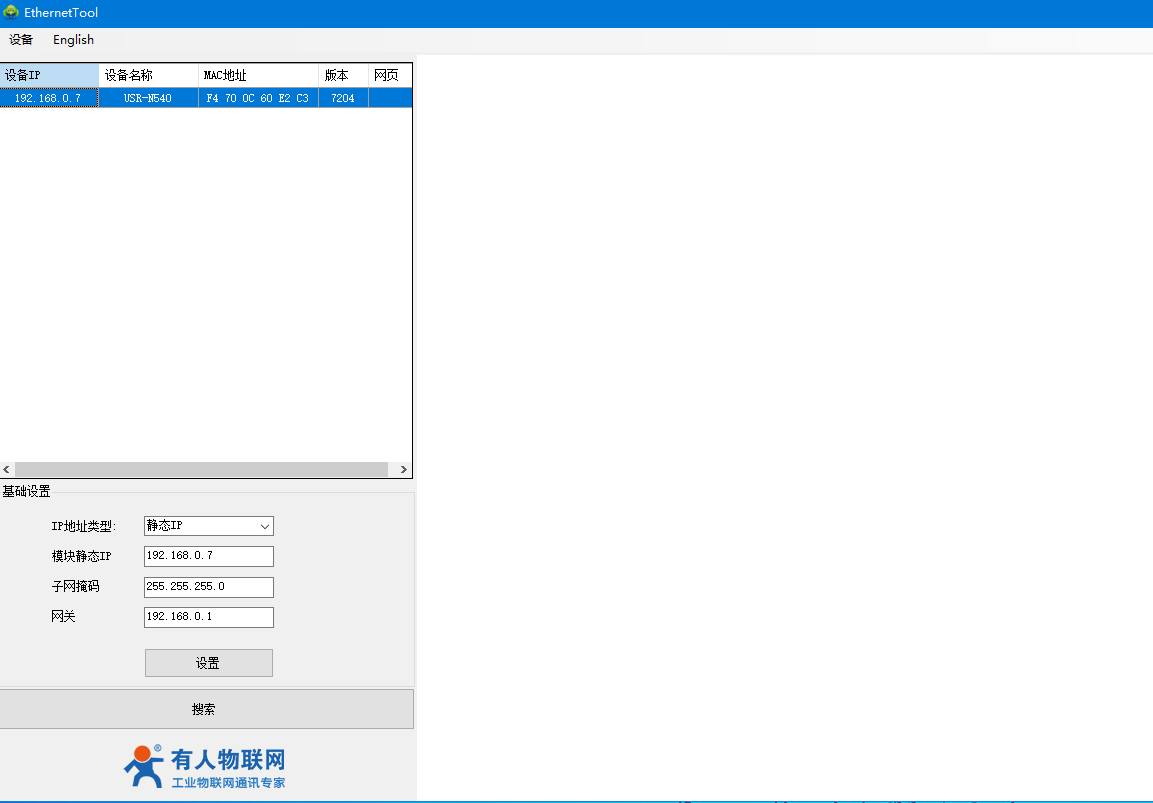The height and width of the screenshot is (803, 1153).
Task: Click the 模块静态IP input field
Action: coord(208,556)
